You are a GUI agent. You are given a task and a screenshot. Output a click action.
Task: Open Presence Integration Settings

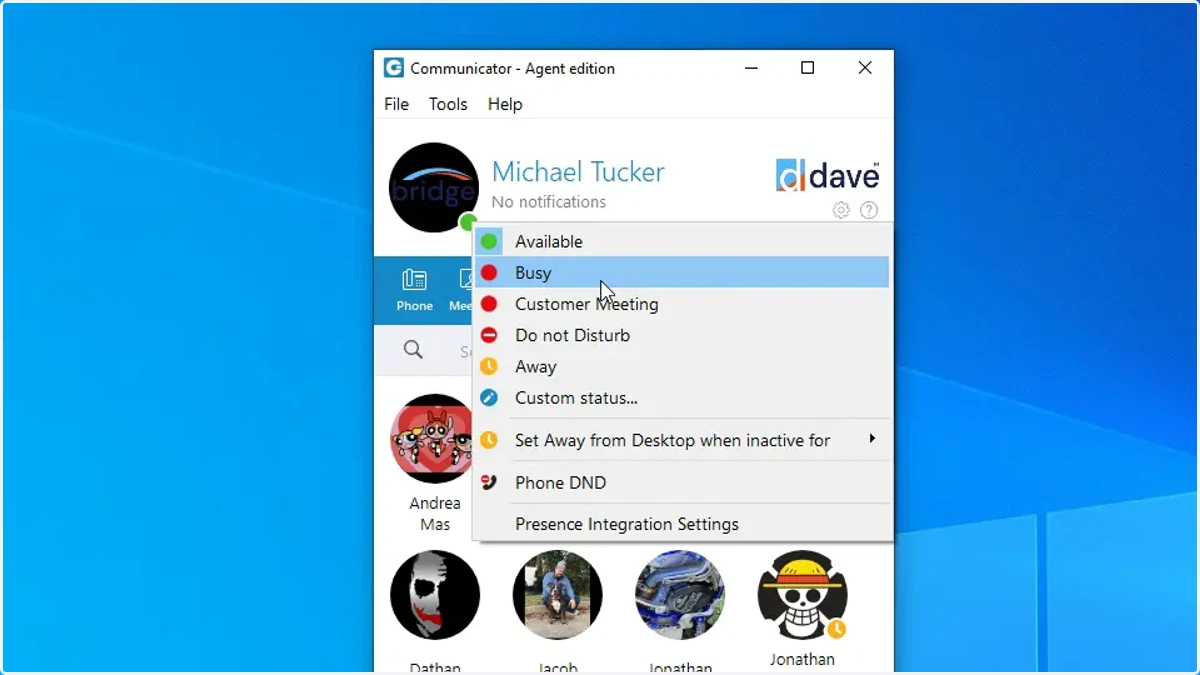[682, 524]
